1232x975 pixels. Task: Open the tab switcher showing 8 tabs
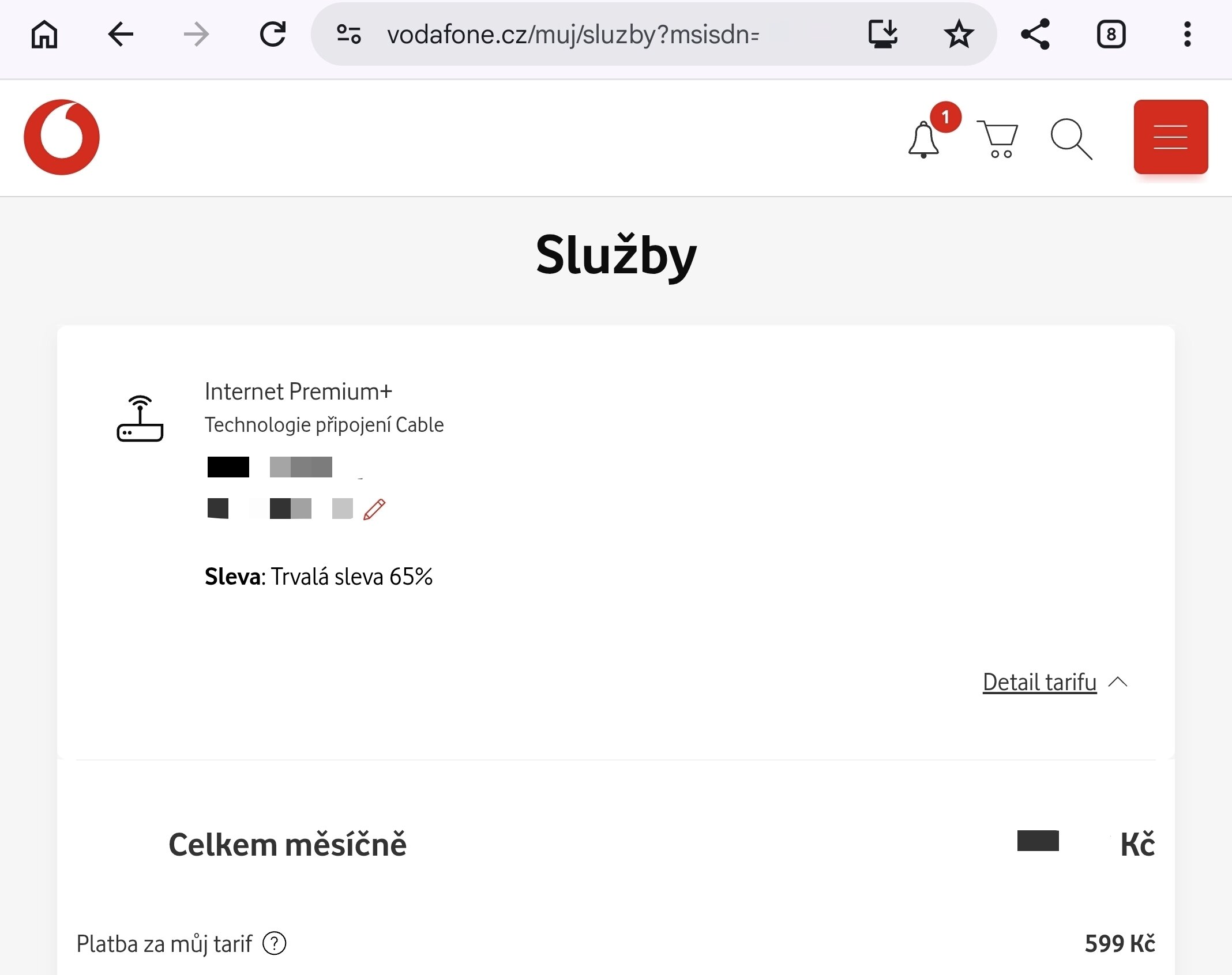click(1111, 35)
